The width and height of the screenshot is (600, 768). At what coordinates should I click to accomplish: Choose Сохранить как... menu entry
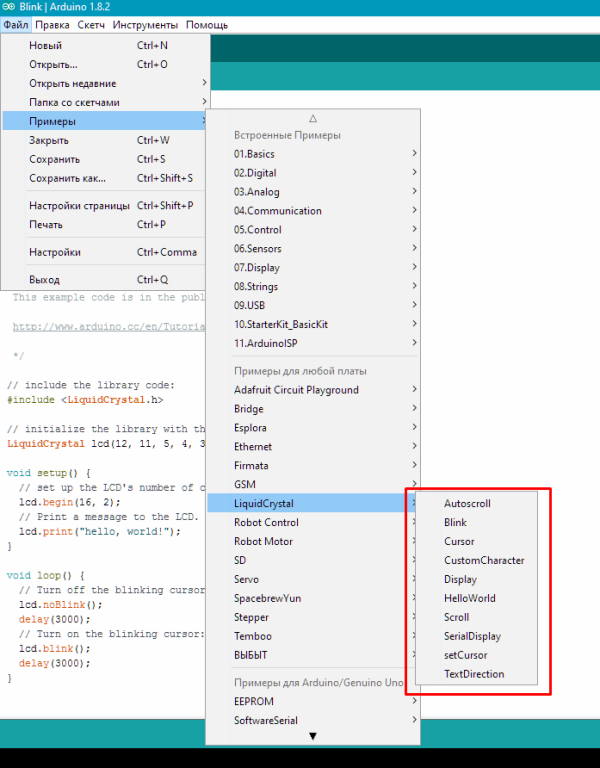106,178
